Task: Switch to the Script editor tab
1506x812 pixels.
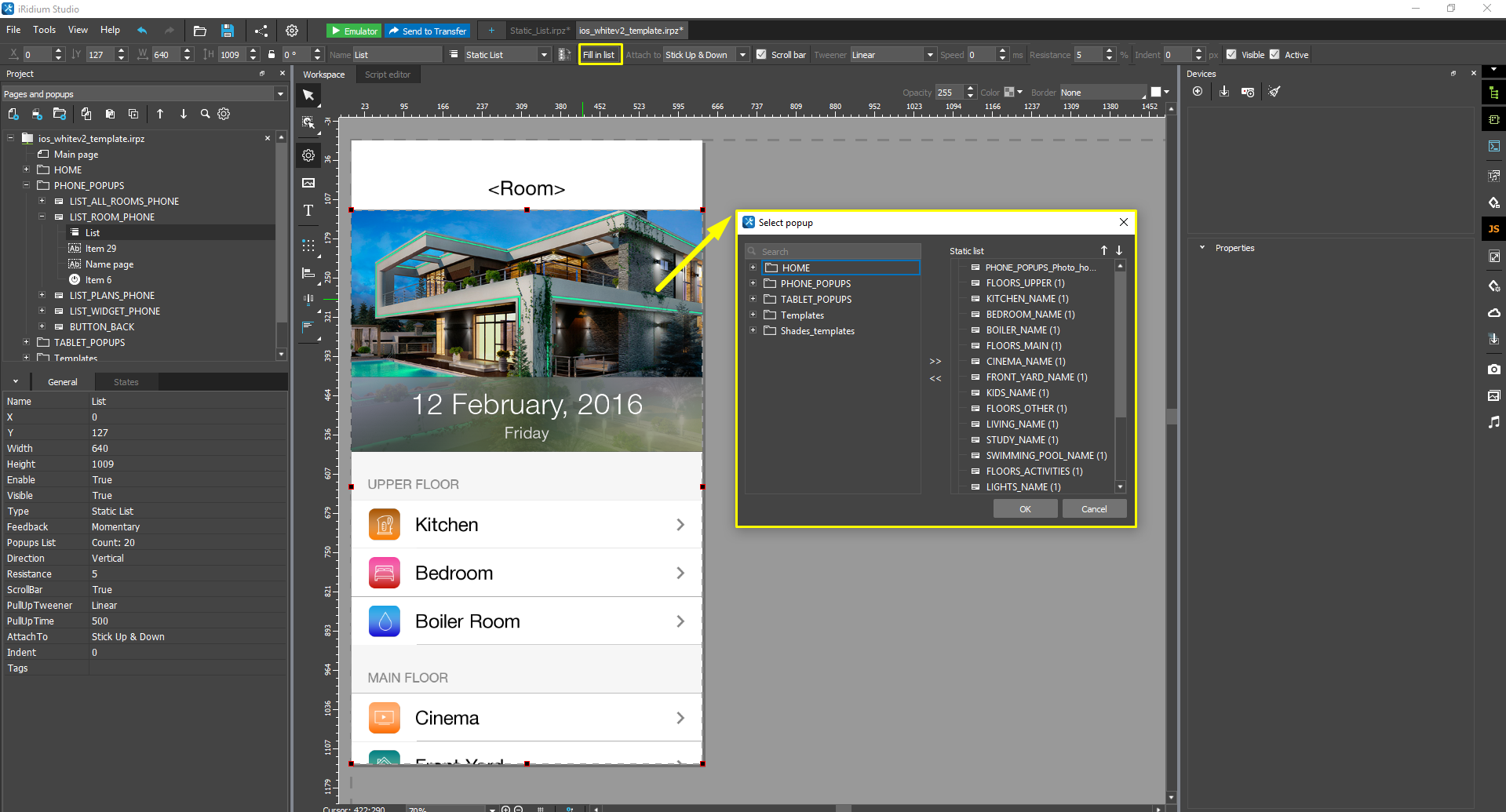Action: (388, 75)
